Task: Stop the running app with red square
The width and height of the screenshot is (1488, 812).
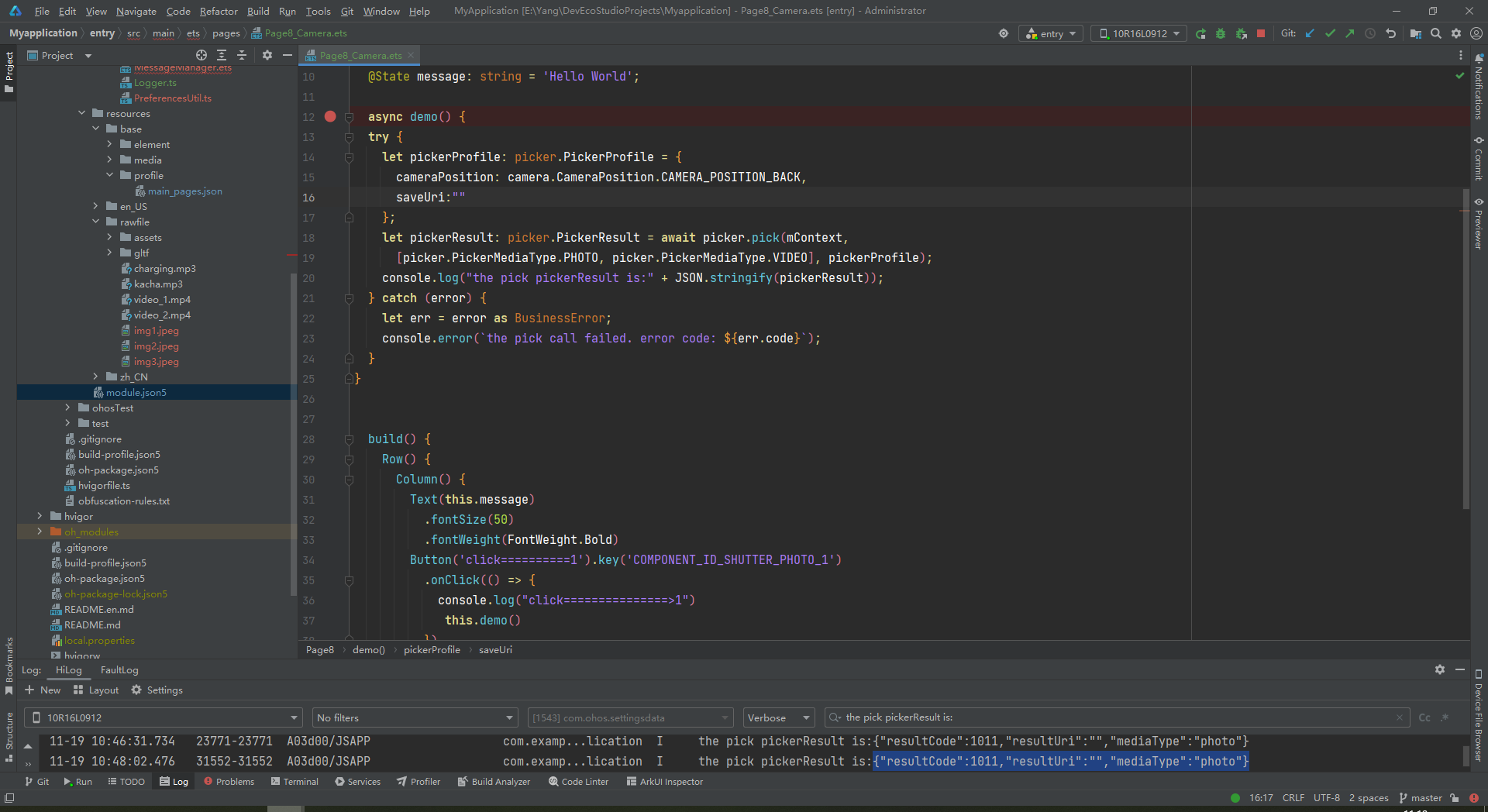Action: tap(1261, 33)
